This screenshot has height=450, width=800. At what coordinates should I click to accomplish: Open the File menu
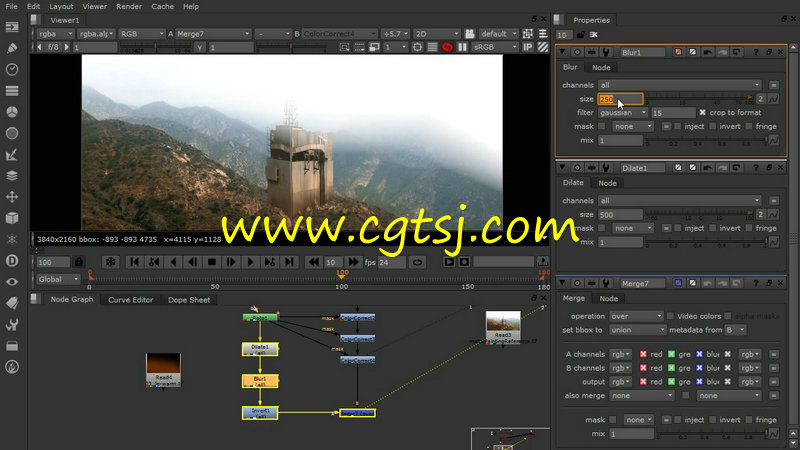coord(11,6)
